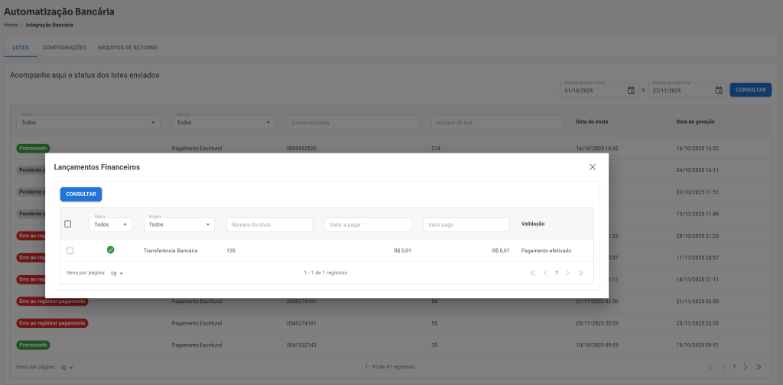Click Erro ao registrar pagamento badge, lote 54
The height and width of the screenshot is (385, 783).
(x=52, y=301)
